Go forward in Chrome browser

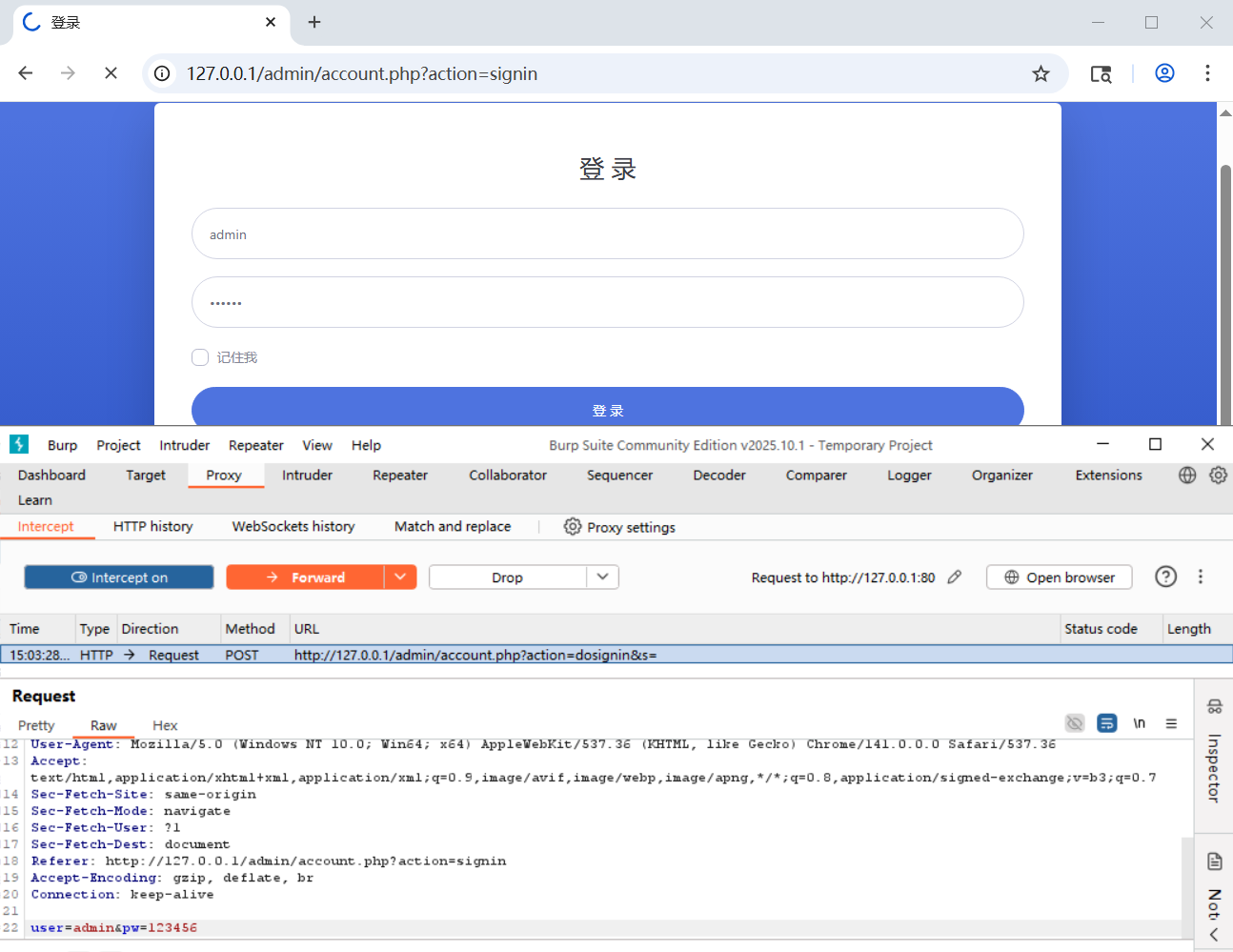(68, 73)
